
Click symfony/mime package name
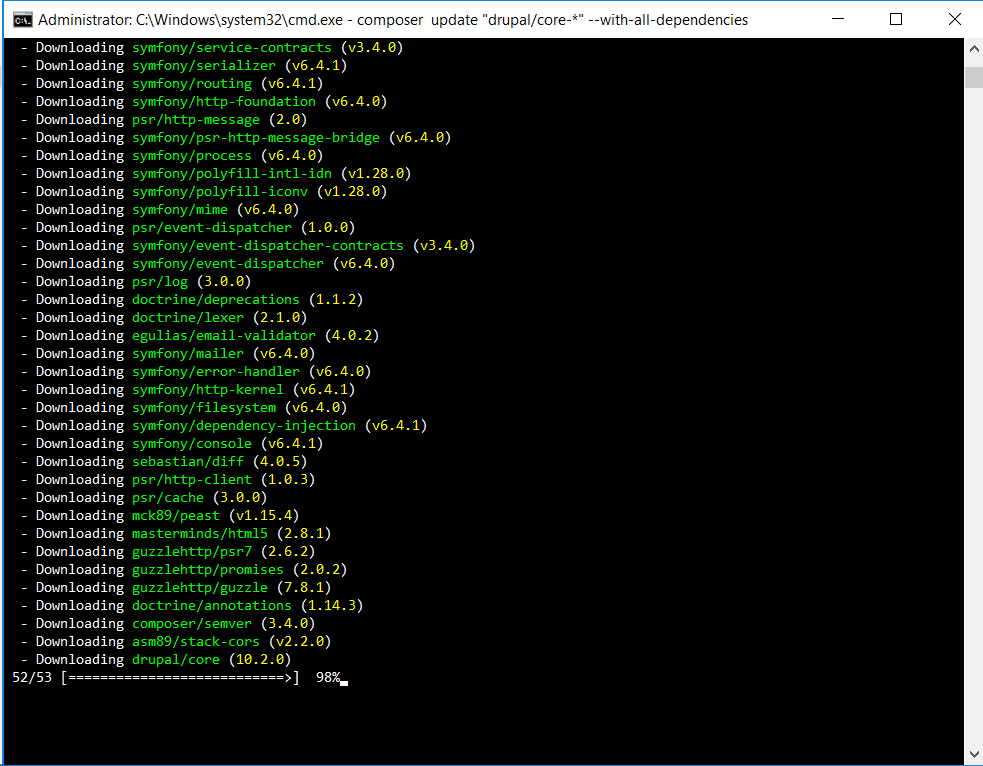tap(180, 210)
